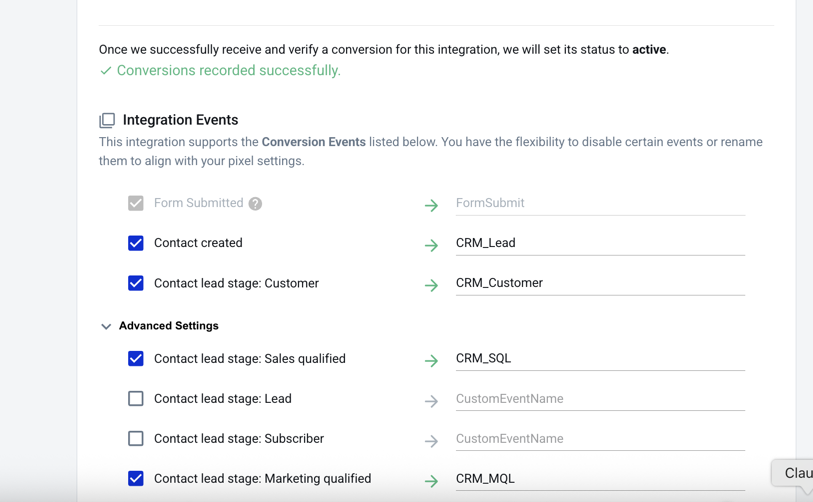Collapse the Advanced Settings section
The height and width of the screenshot is (502, 813).
[x=106, y=326]
